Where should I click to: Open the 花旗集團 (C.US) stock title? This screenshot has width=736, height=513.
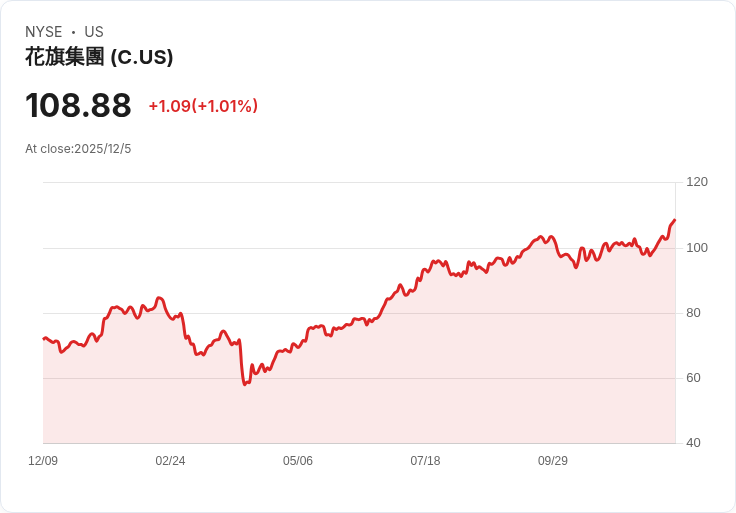[x=99, y=57]
